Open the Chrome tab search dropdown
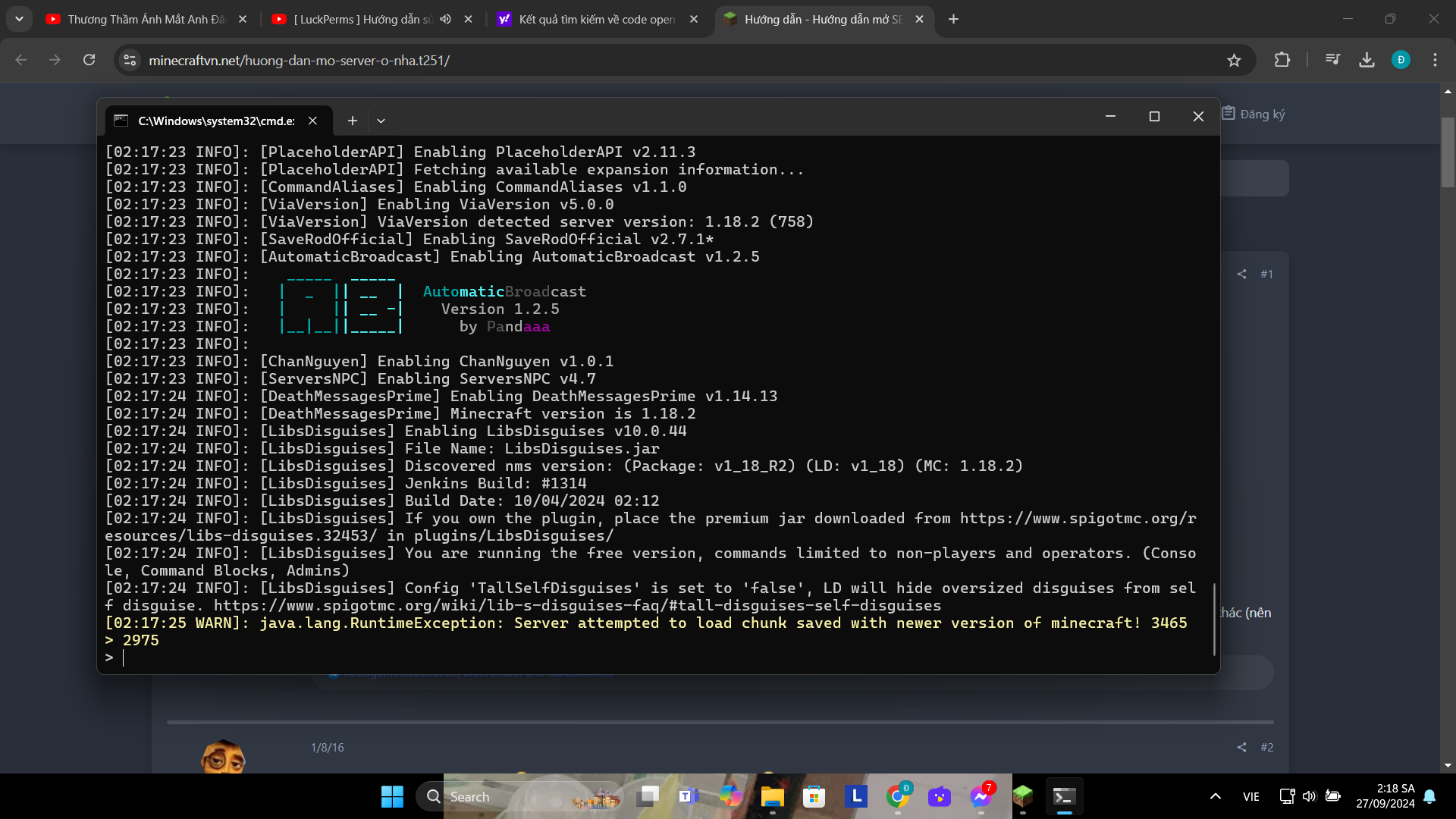This screenshot has width=1456, height=819. (x=19, y=19)
